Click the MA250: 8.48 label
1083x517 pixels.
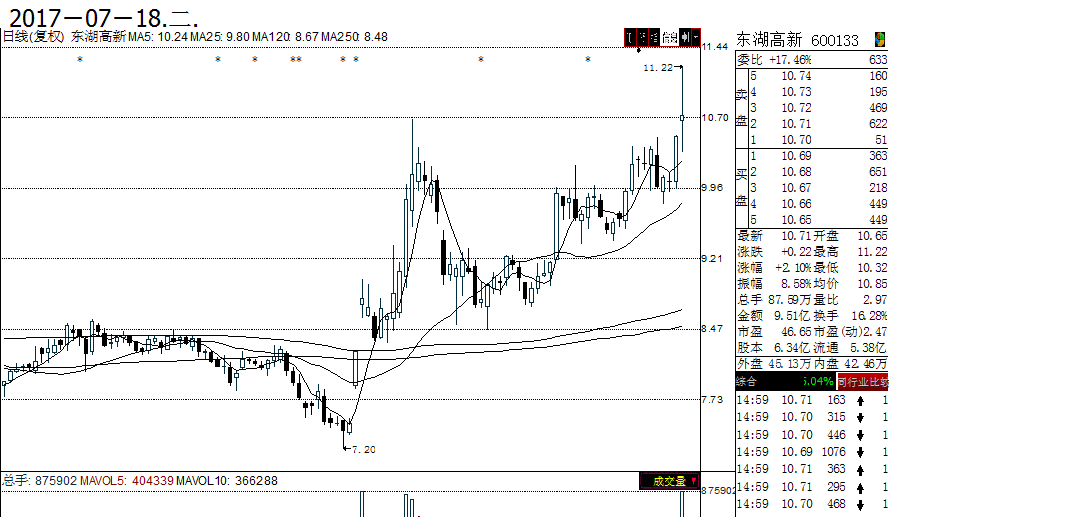[354, 37]
